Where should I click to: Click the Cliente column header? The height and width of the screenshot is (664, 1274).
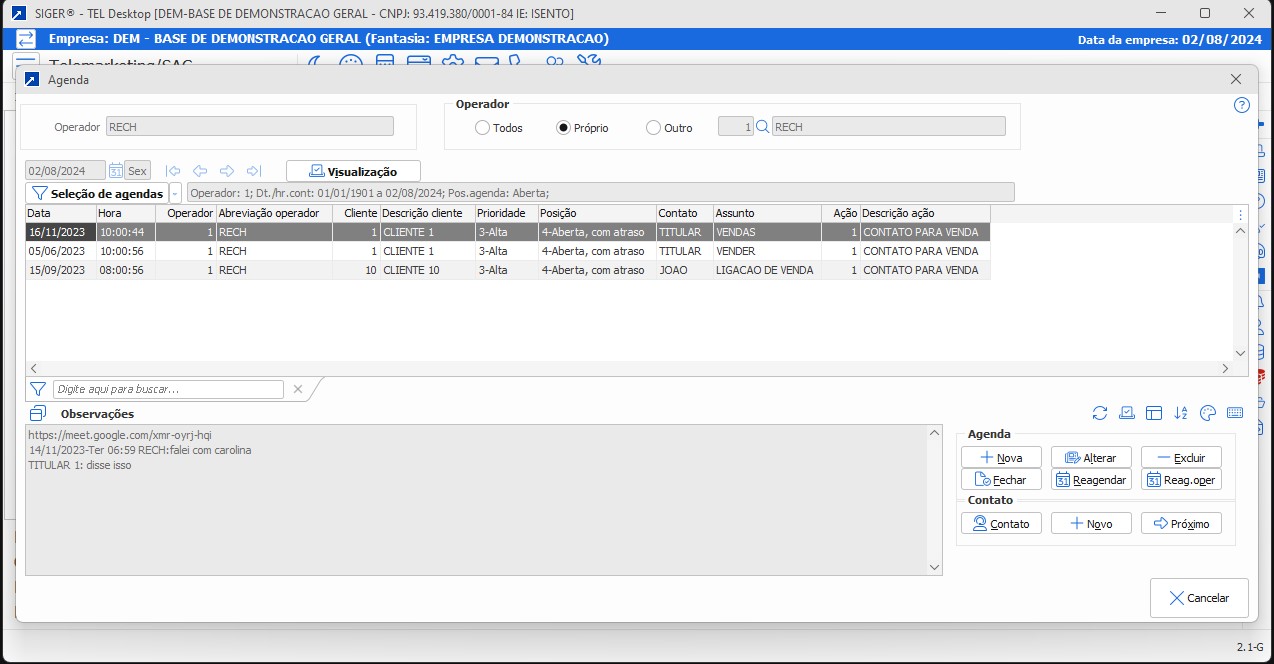[x=356, y=213]
